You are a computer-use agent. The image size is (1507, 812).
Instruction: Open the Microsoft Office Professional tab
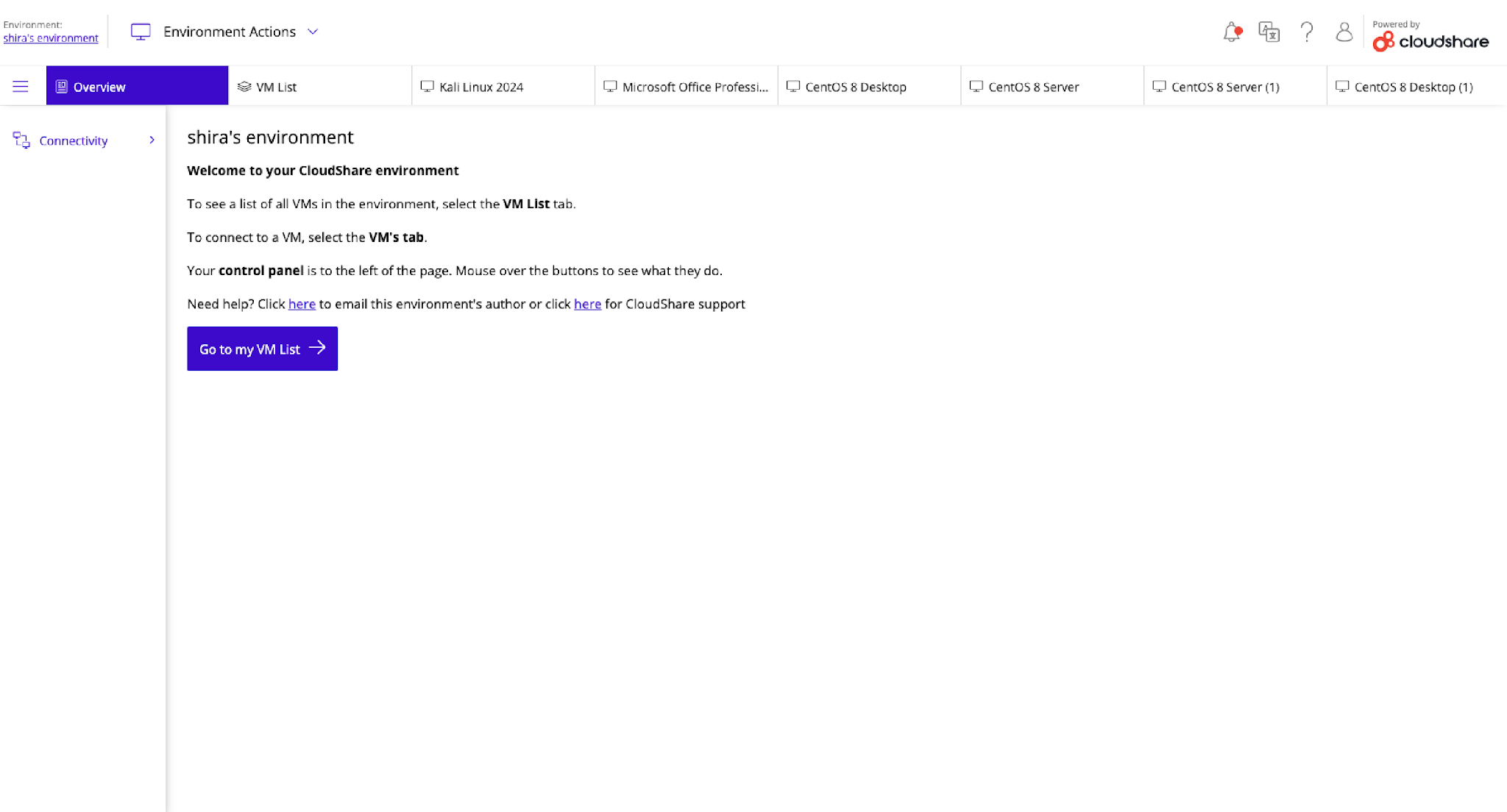(687, 86)
